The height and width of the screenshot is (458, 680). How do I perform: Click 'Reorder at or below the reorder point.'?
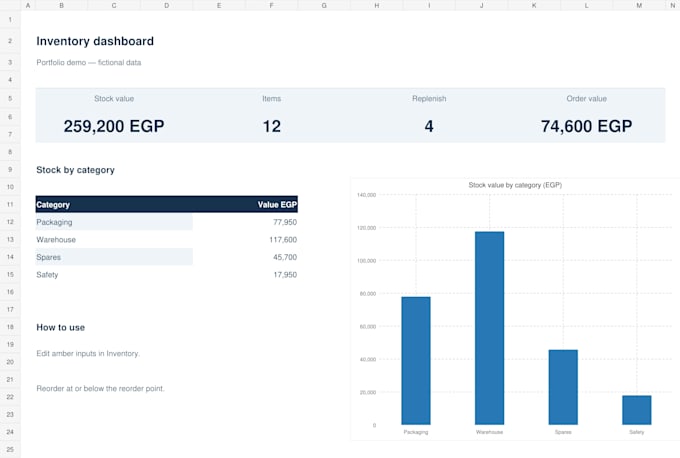(x=100, y=389)
